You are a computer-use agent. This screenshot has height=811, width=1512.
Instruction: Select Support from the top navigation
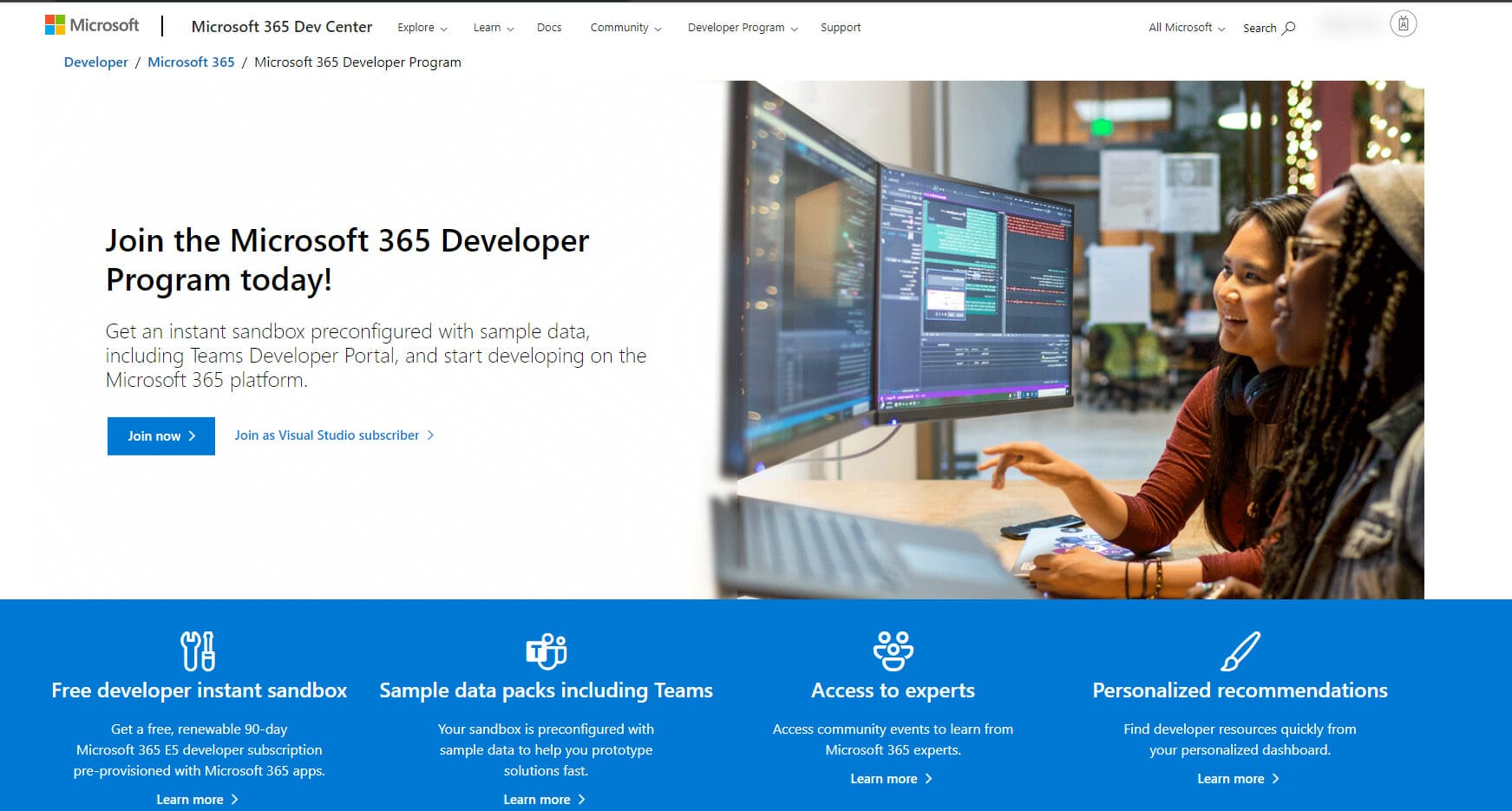tap(840, 27)
